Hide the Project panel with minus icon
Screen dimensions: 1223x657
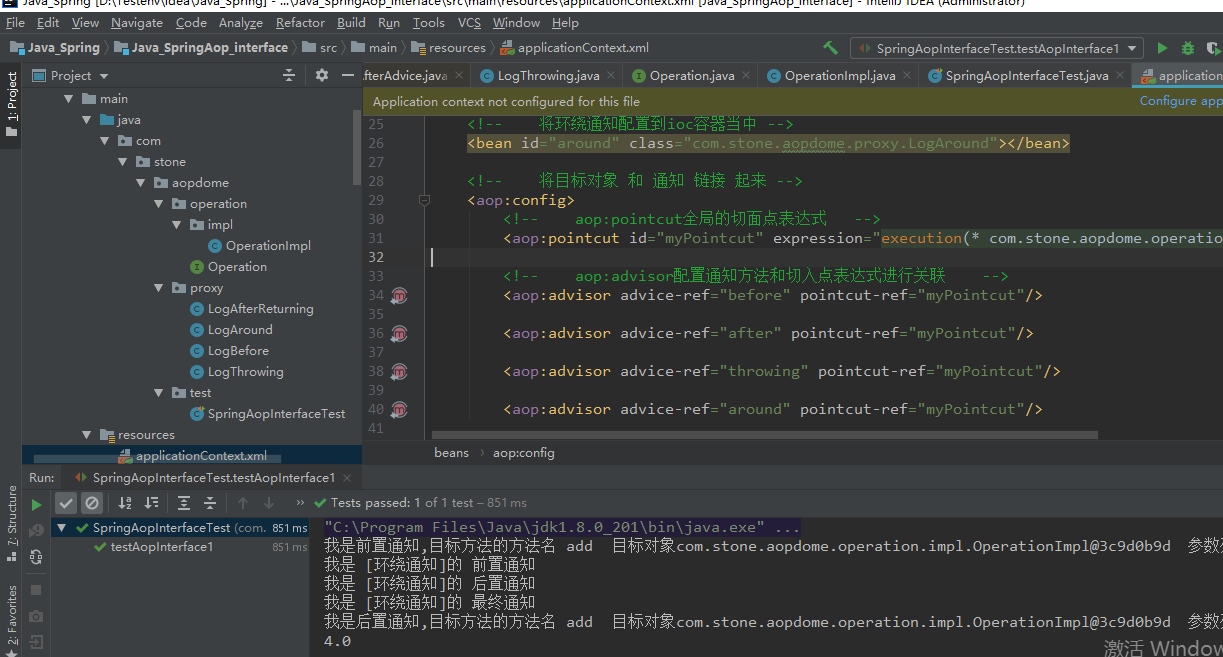point(348,75)
